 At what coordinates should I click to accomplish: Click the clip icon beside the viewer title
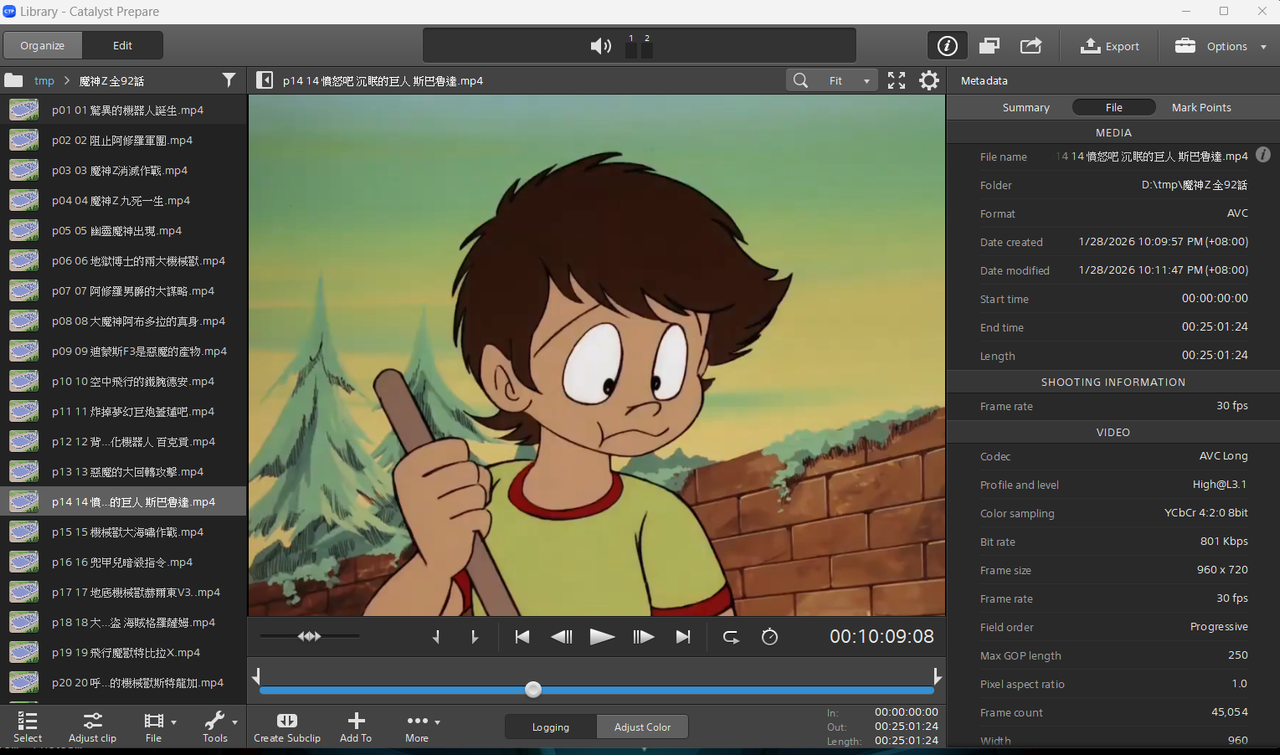pos(265,80)
